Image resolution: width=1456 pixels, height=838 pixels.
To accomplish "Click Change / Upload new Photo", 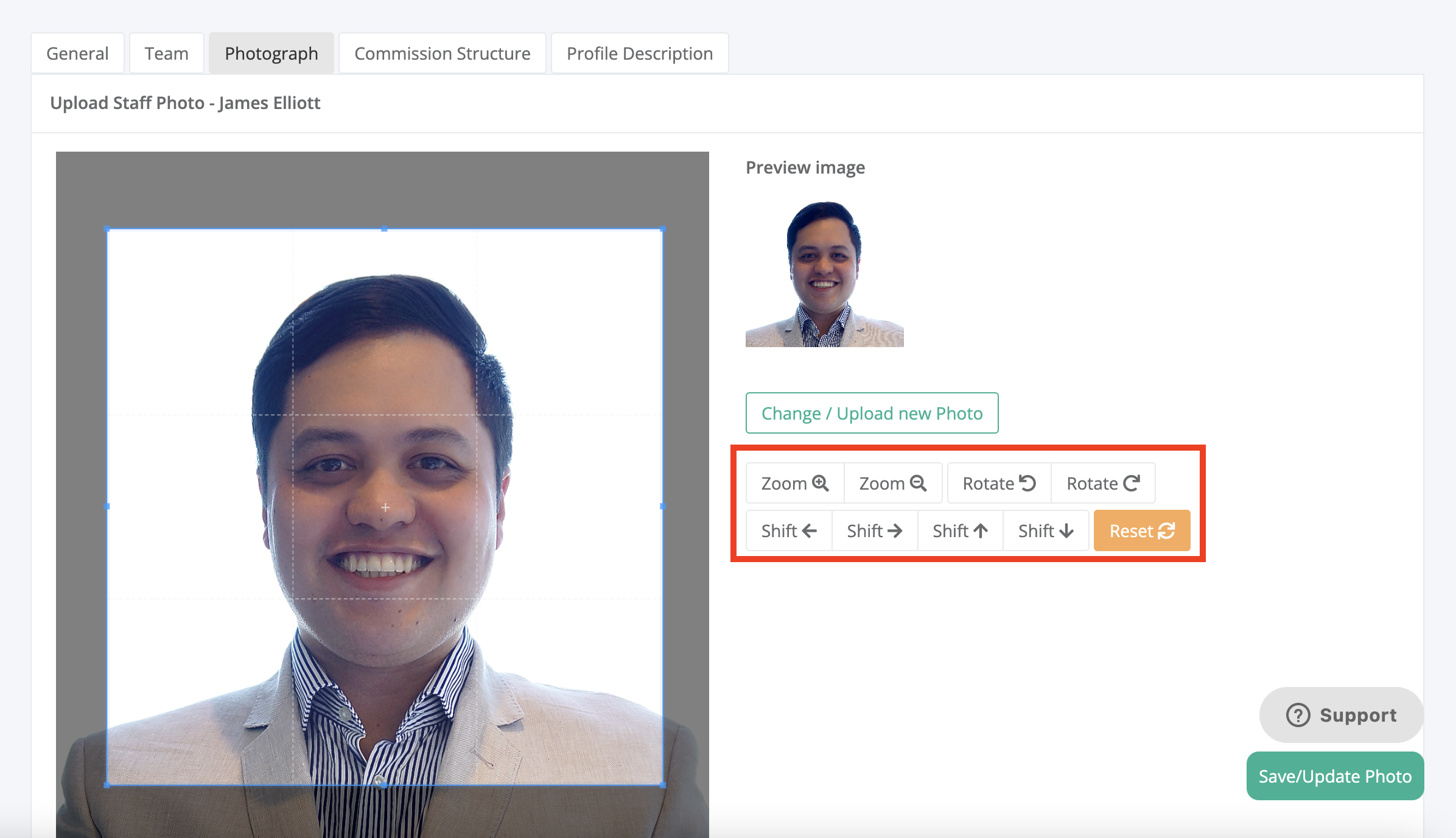I will [x=872, y=413].
